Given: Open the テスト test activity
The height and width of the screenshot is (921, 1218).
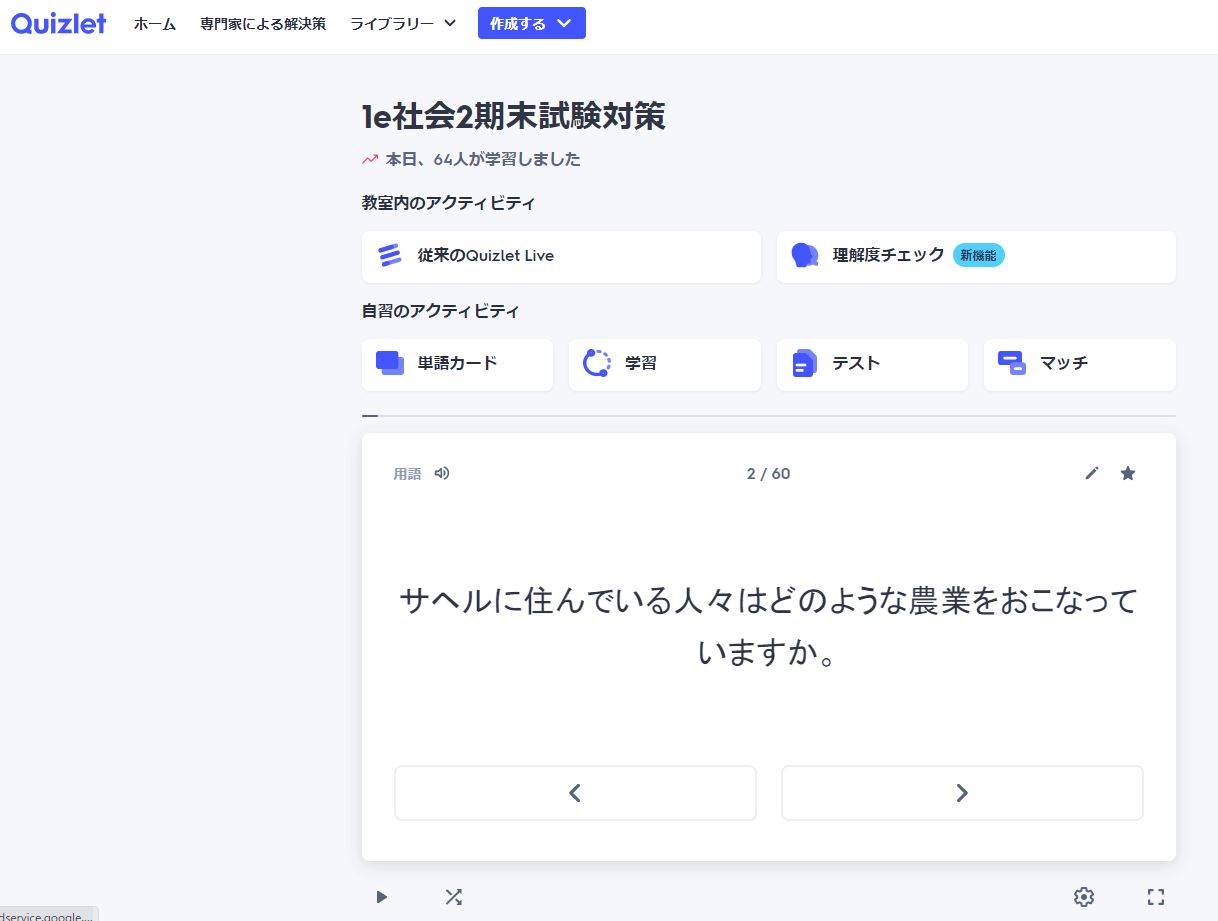Looking at the screenshot, I should [x=871, y=364].
